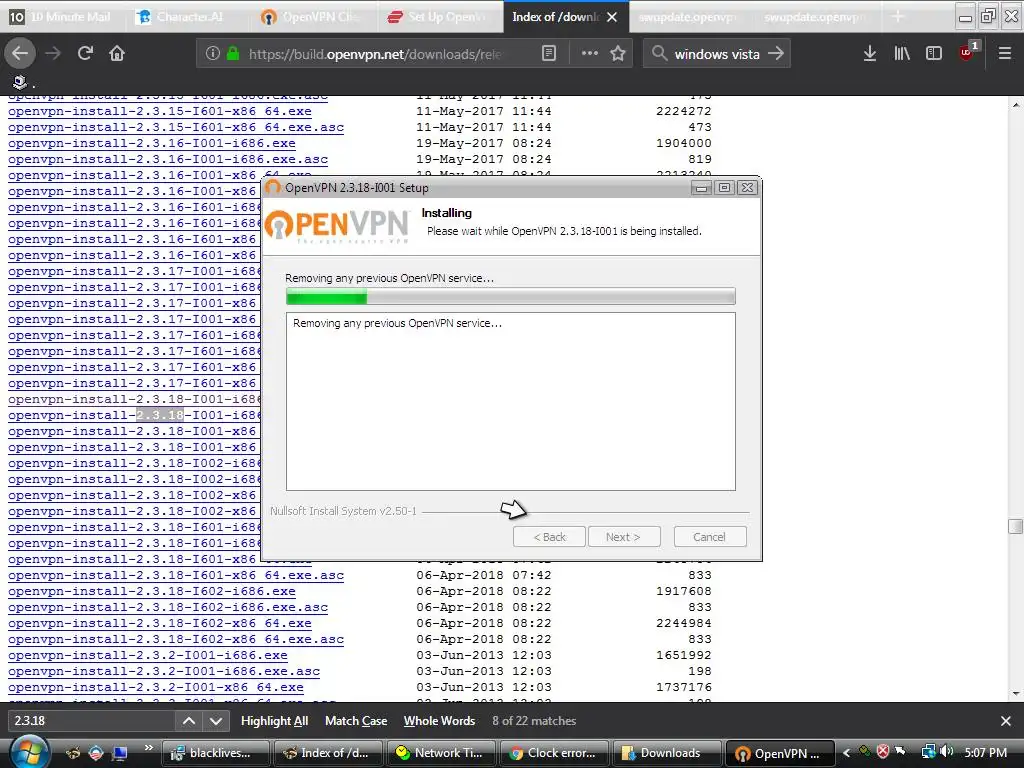Open the Network Ti... taskbar window
Screen dimensions: 1024x768
click(x=441, y=753)
